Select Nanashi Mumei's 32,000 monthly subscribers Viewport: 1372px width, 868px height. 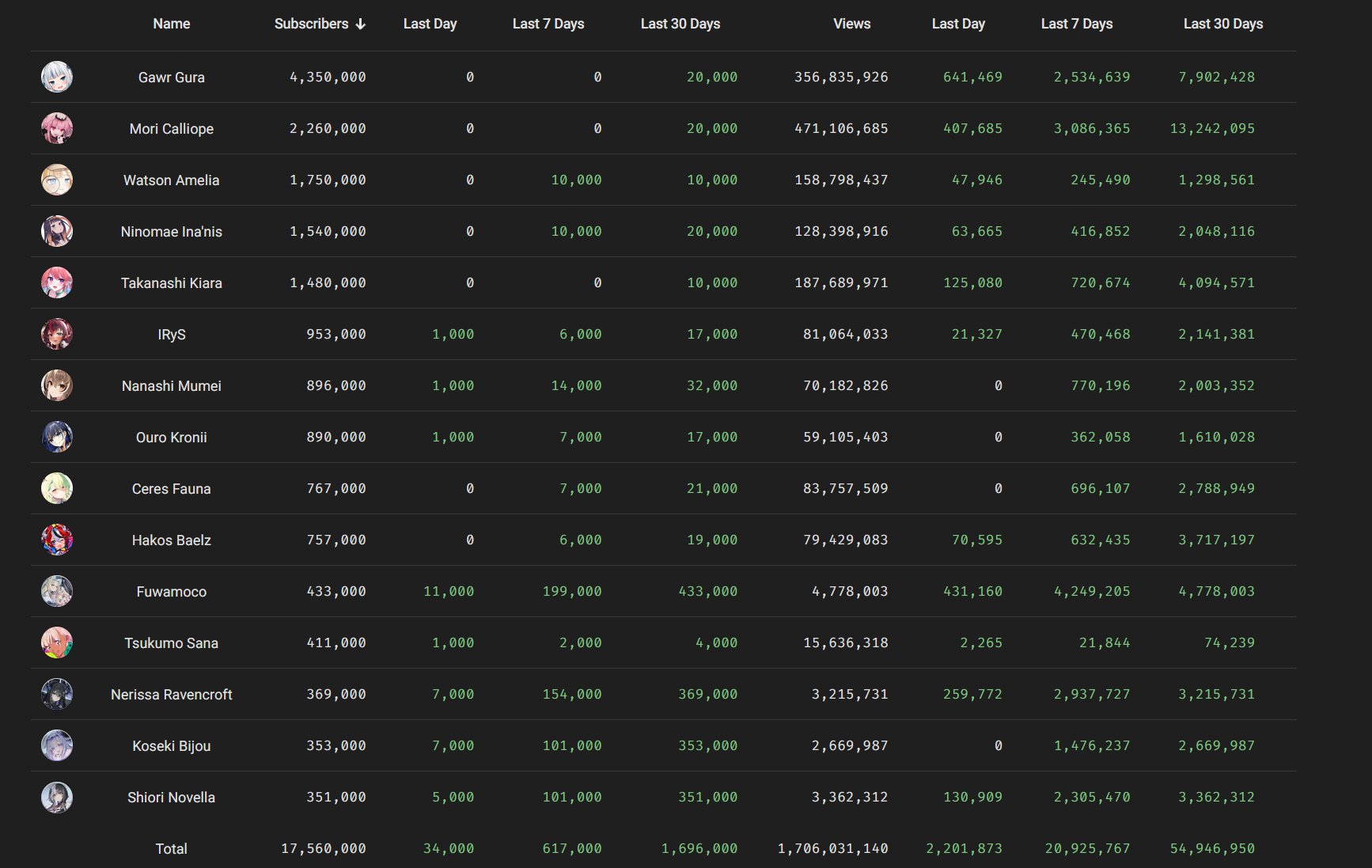[712, 385]
